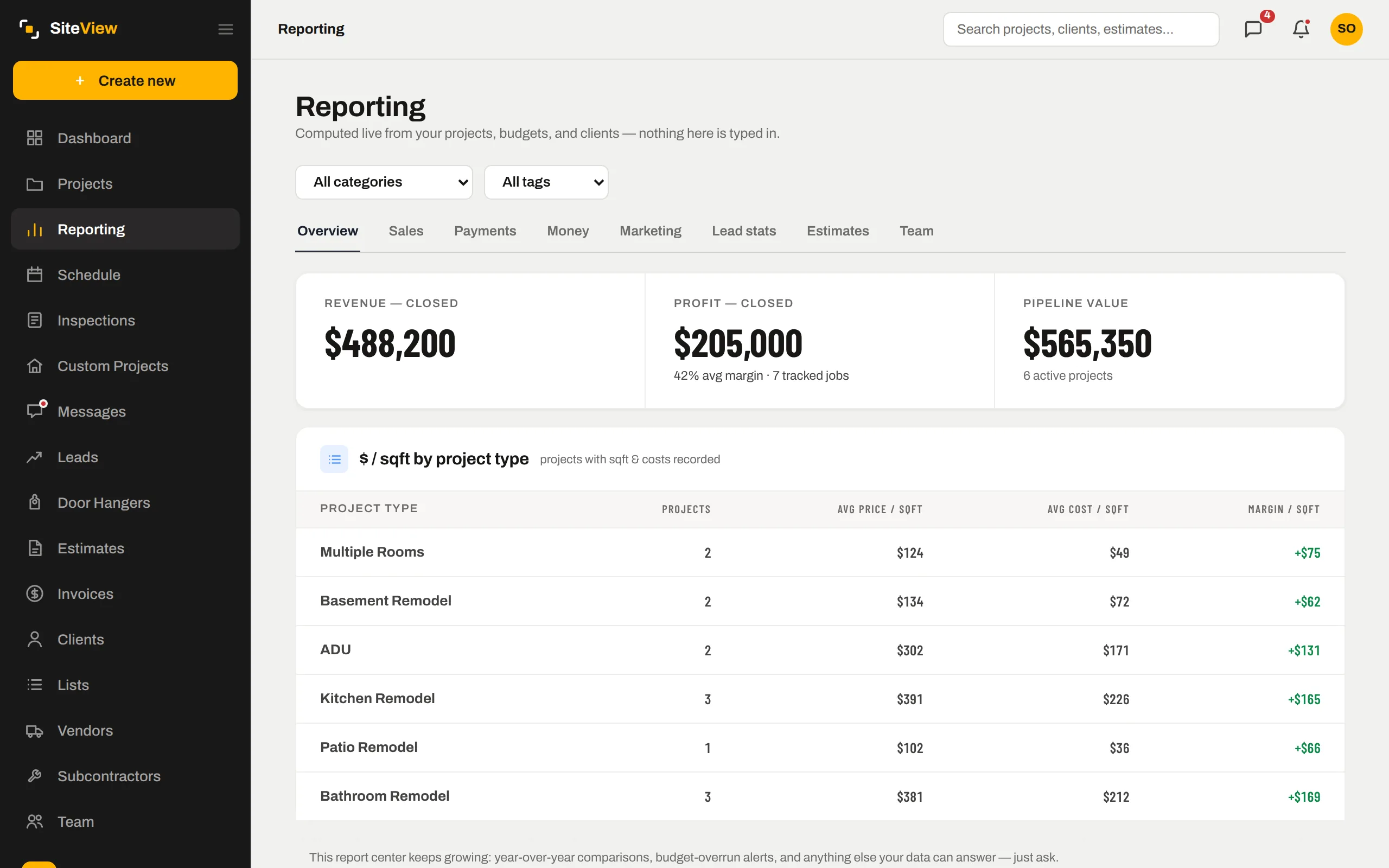The width and height of the screenshot is (1389, 868).
Task: Click the Create new button
Action: tap(125, 80)
